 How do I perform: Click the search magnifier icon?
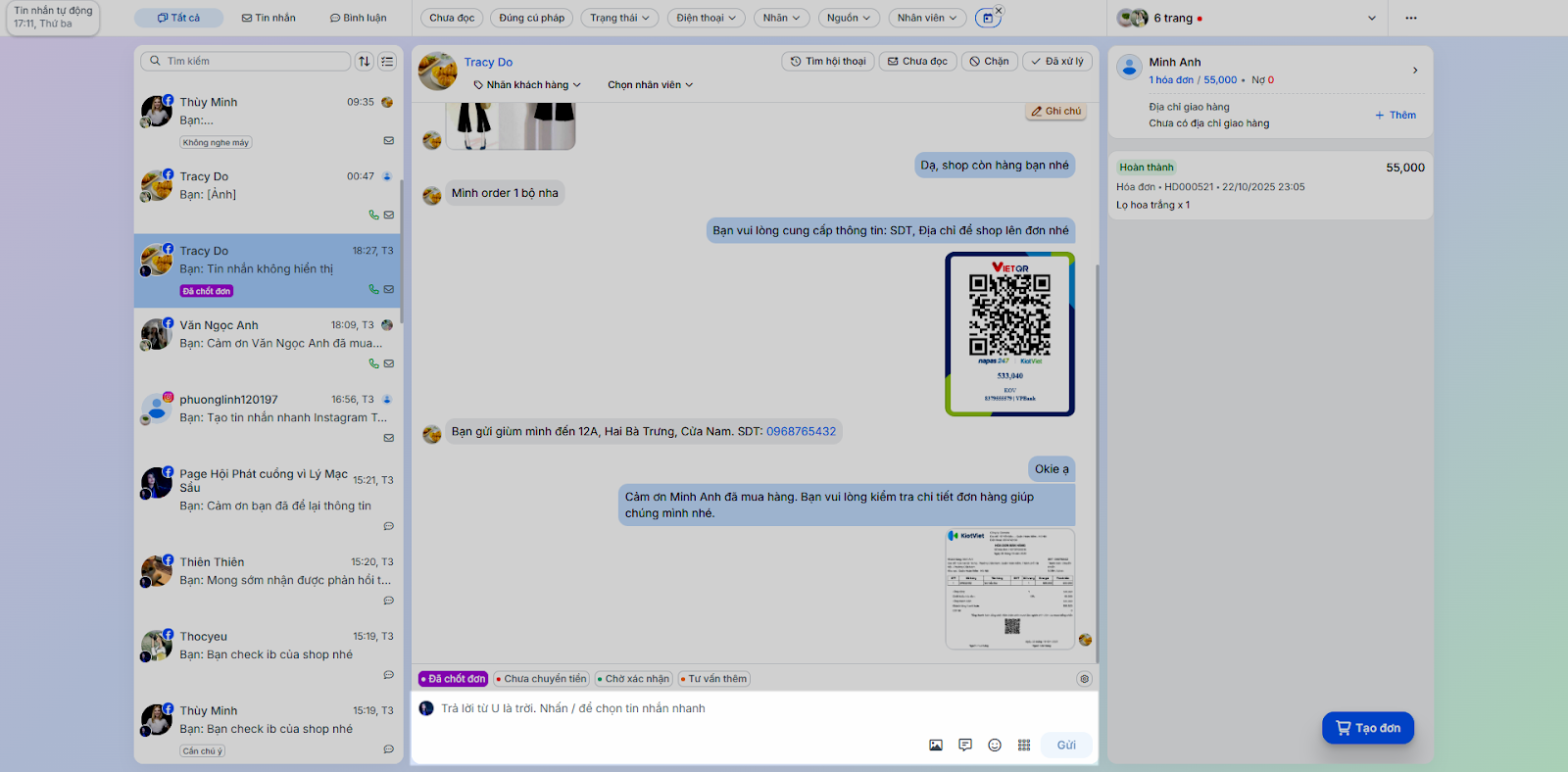pyautogui.click(x=155, y=61)
